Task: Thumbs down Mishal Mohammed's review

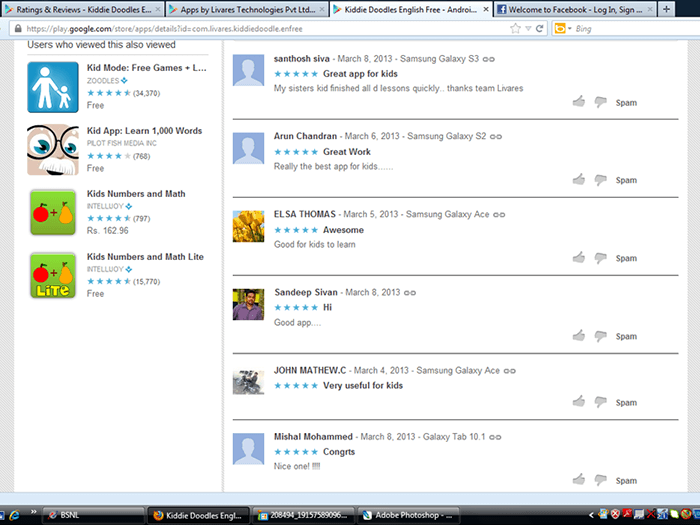Action: click(600, 480)
